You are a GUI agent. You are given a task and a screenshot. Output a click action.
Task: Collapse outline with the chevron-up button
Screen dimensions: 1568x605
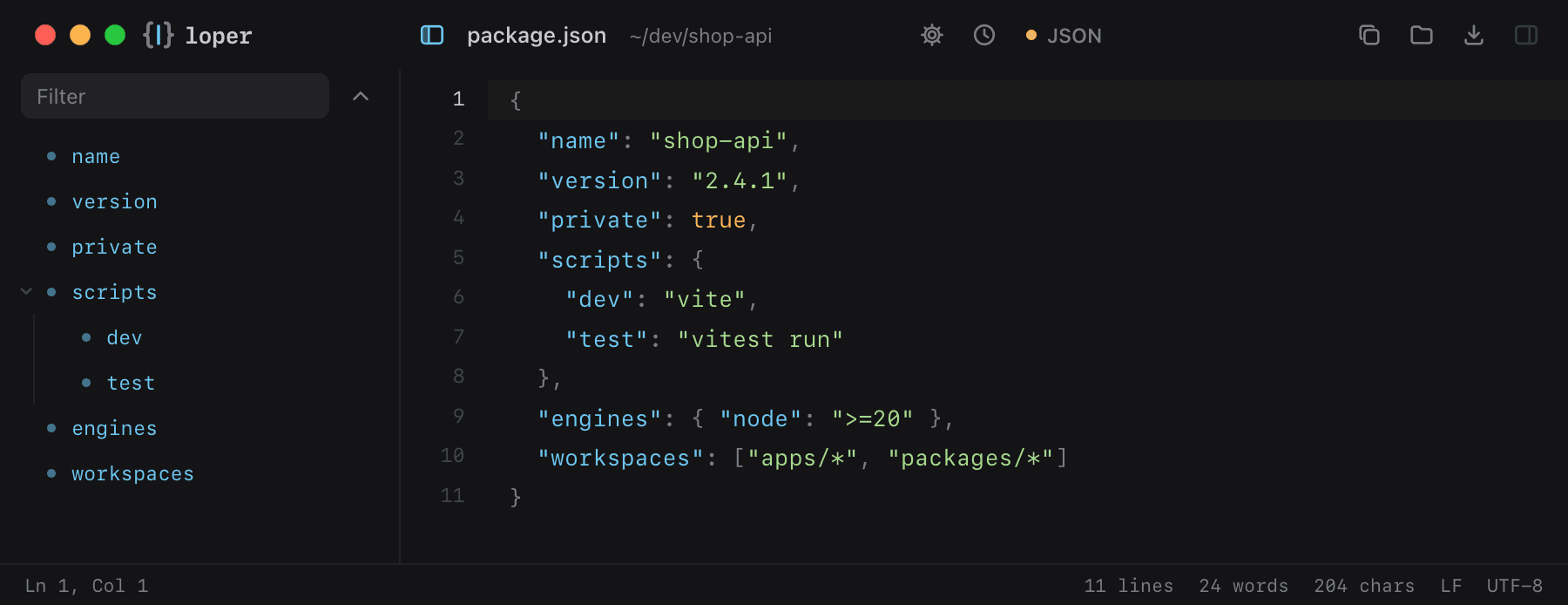pos(361,96)
